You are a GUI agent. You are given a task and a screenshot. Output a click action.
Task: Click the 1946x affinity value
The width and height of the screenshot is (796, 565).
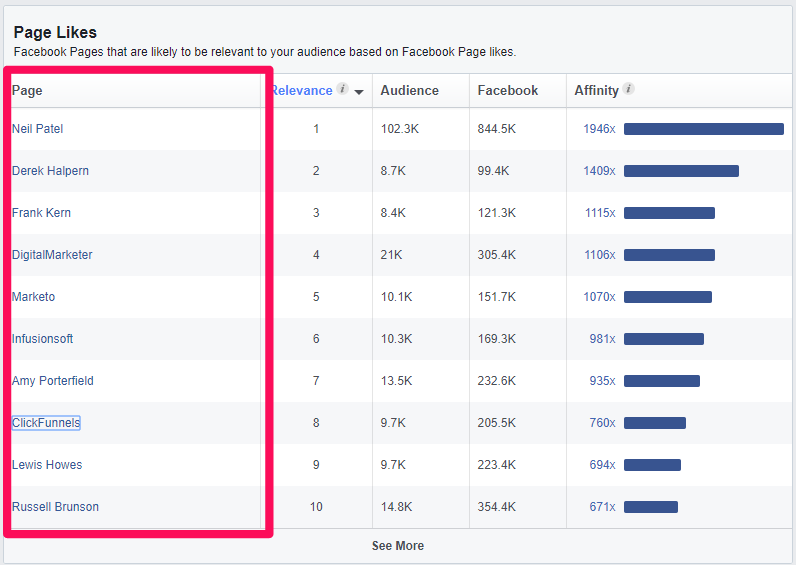coord(599,129)
